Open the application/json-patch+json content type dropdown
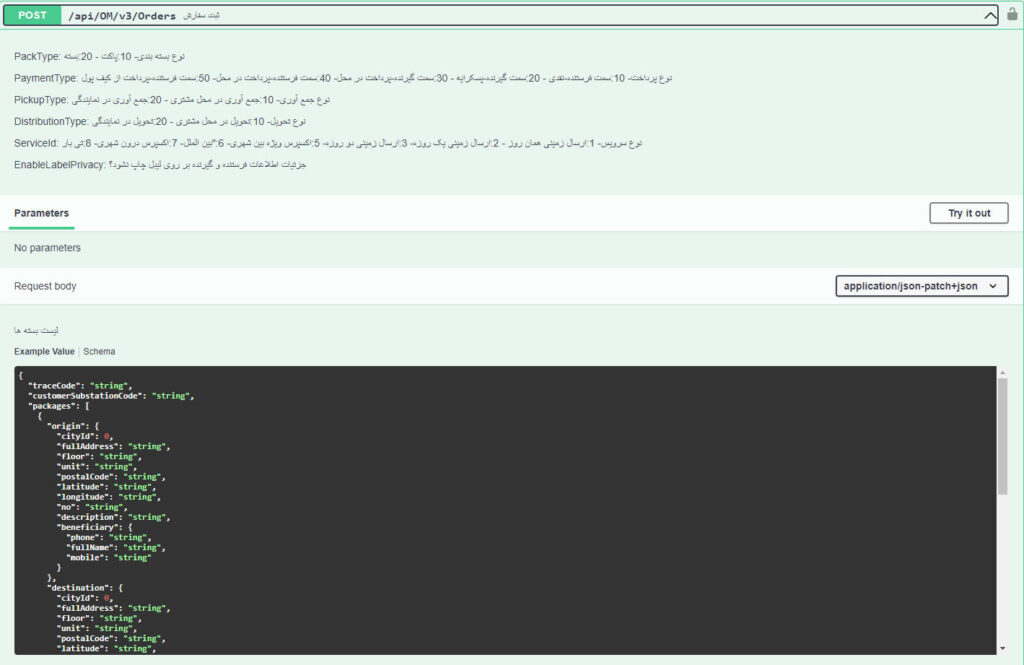 [x=921, y=286]
